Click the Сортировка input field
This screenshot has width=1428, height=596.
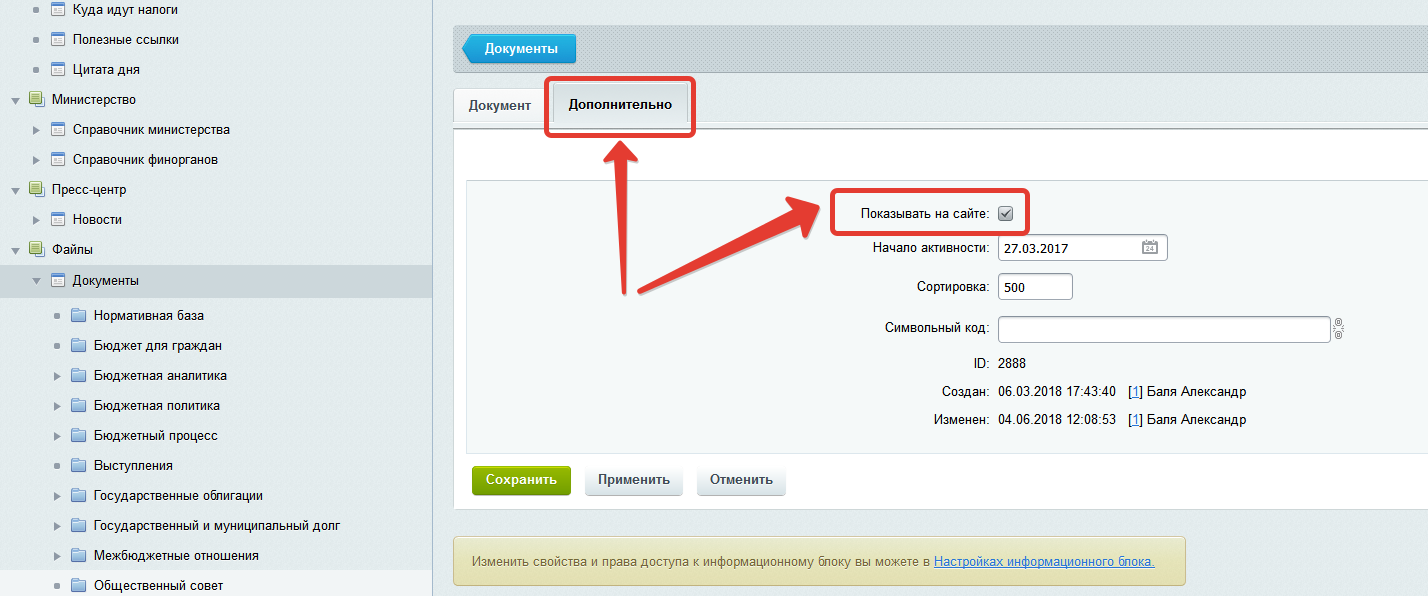click(1035, 287)
